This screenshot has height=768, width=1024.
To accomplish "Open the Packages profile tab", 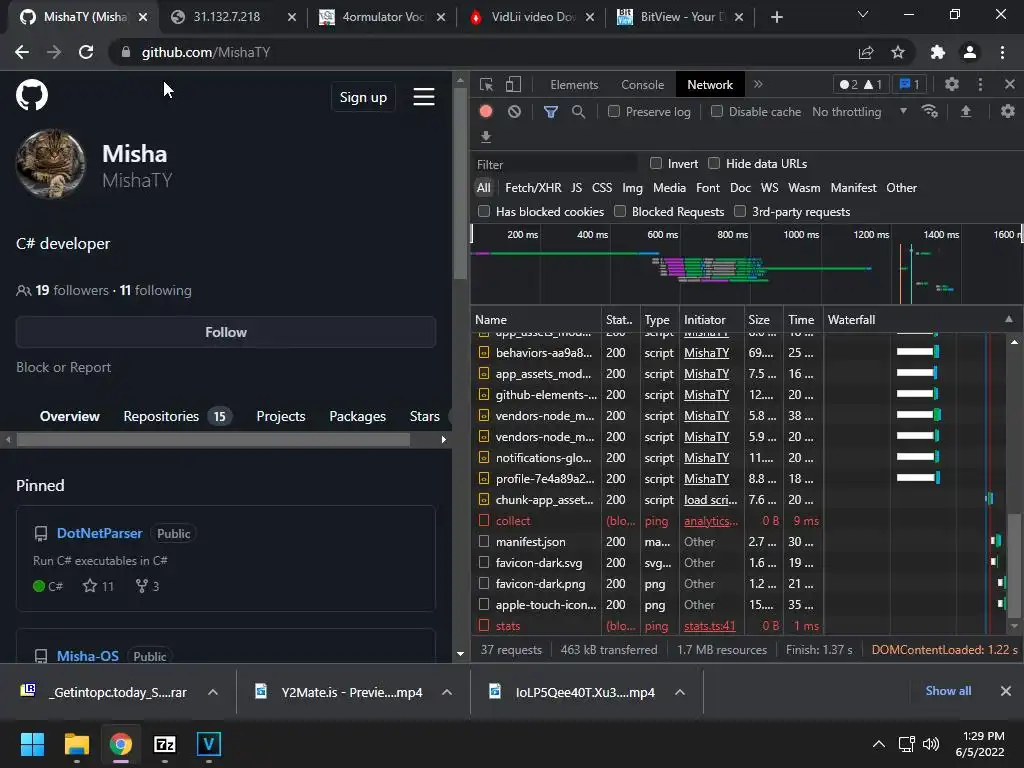I will pos(357,417).
